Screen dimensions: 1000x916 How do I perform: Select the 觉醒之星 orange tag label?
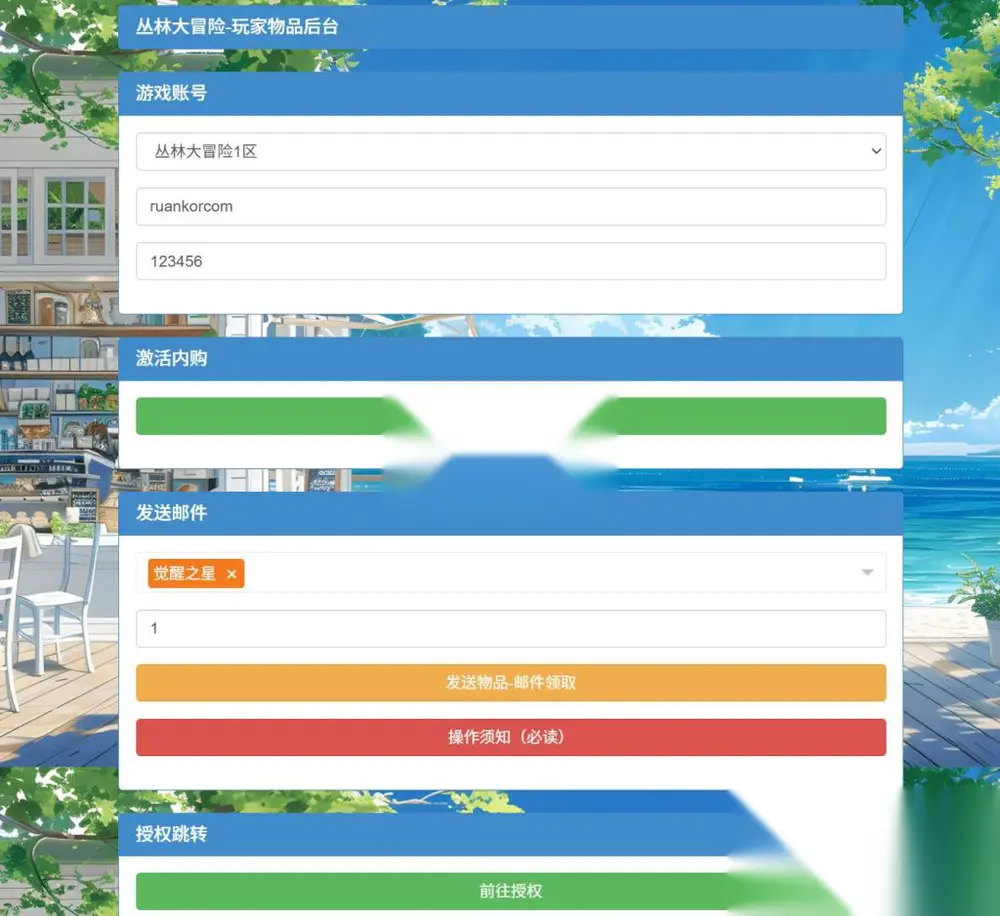pos(184,573)
